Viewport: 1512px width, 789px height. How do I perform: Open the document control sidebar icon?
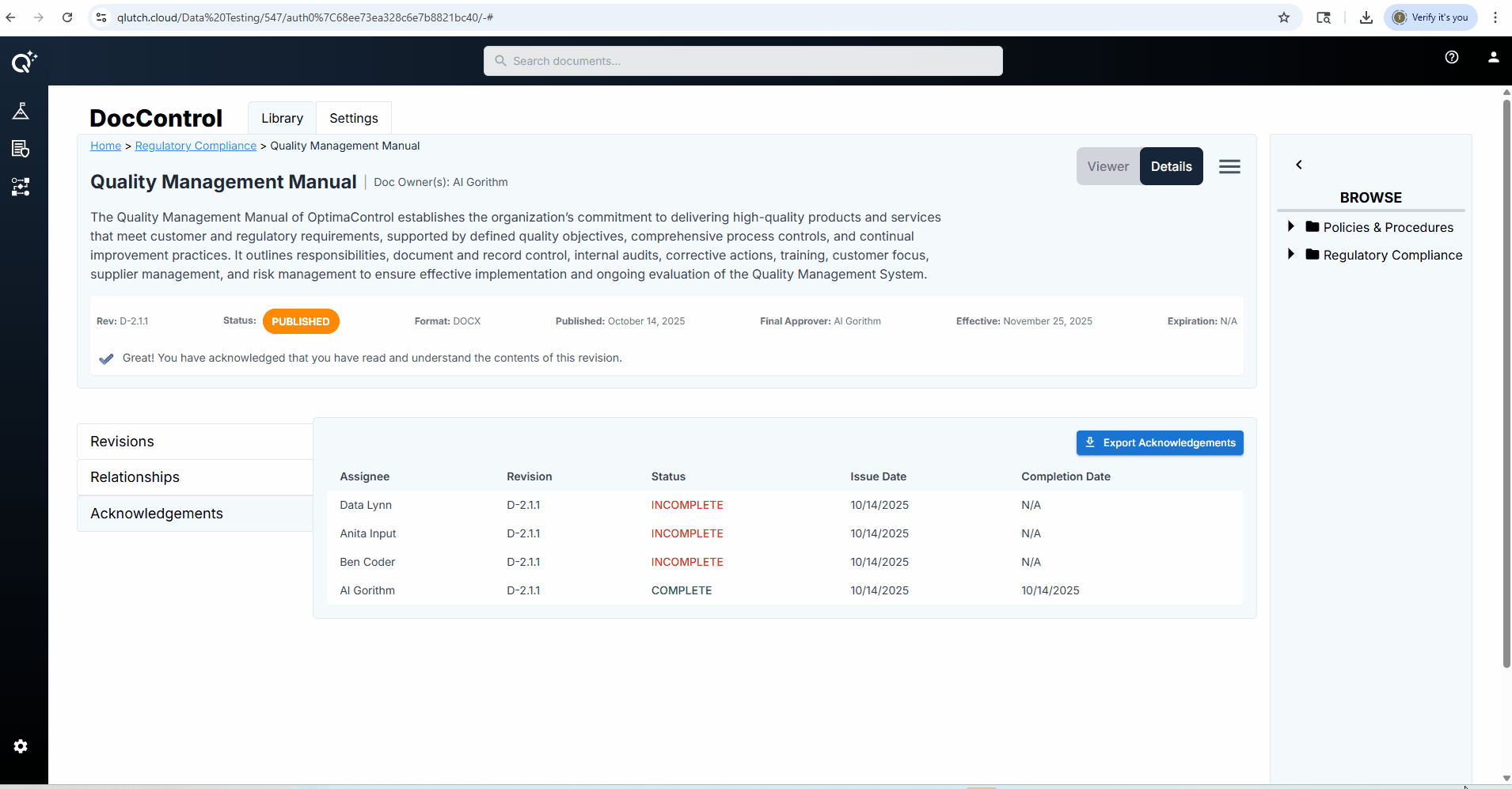(21, 149)
